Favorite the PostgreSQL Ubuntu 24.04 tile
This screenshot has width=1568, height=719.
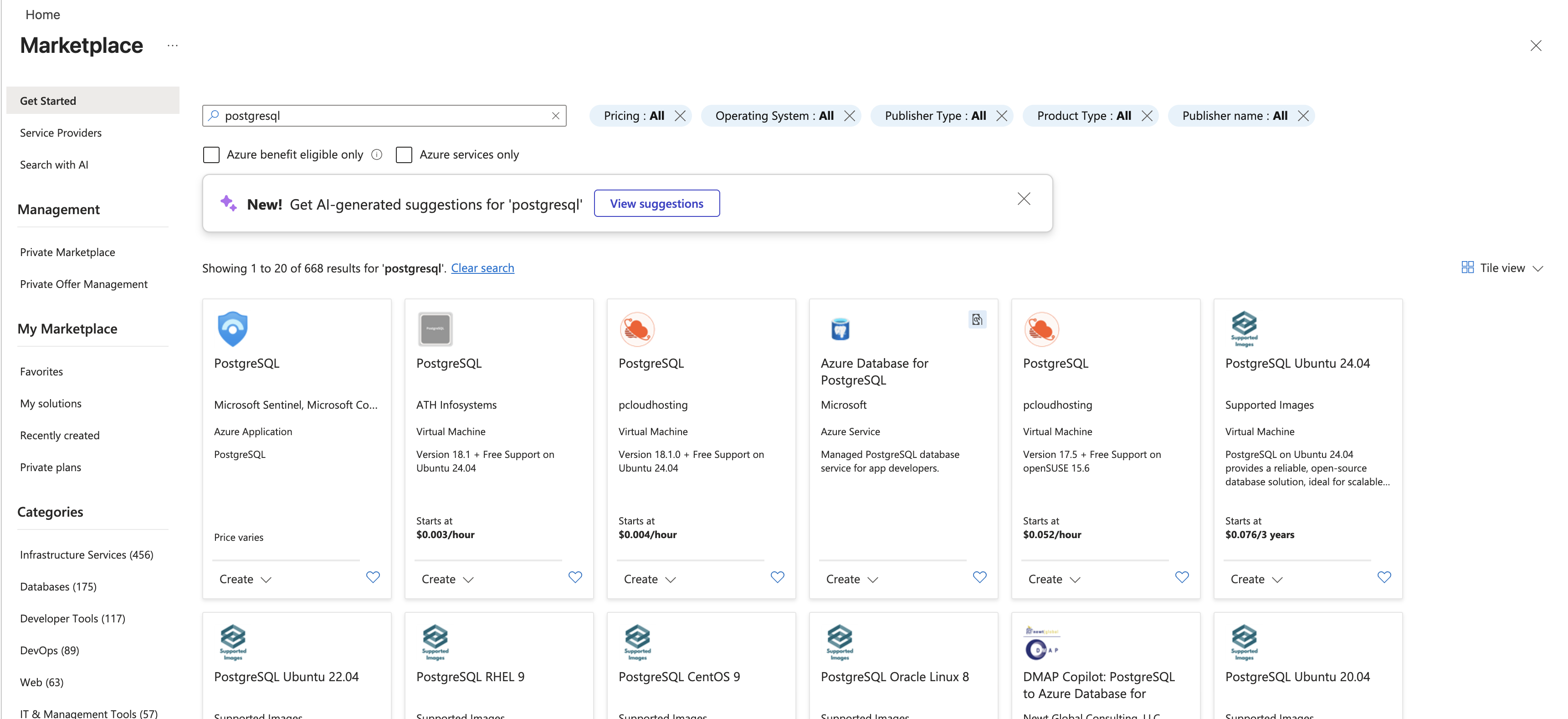[1384, 577]
